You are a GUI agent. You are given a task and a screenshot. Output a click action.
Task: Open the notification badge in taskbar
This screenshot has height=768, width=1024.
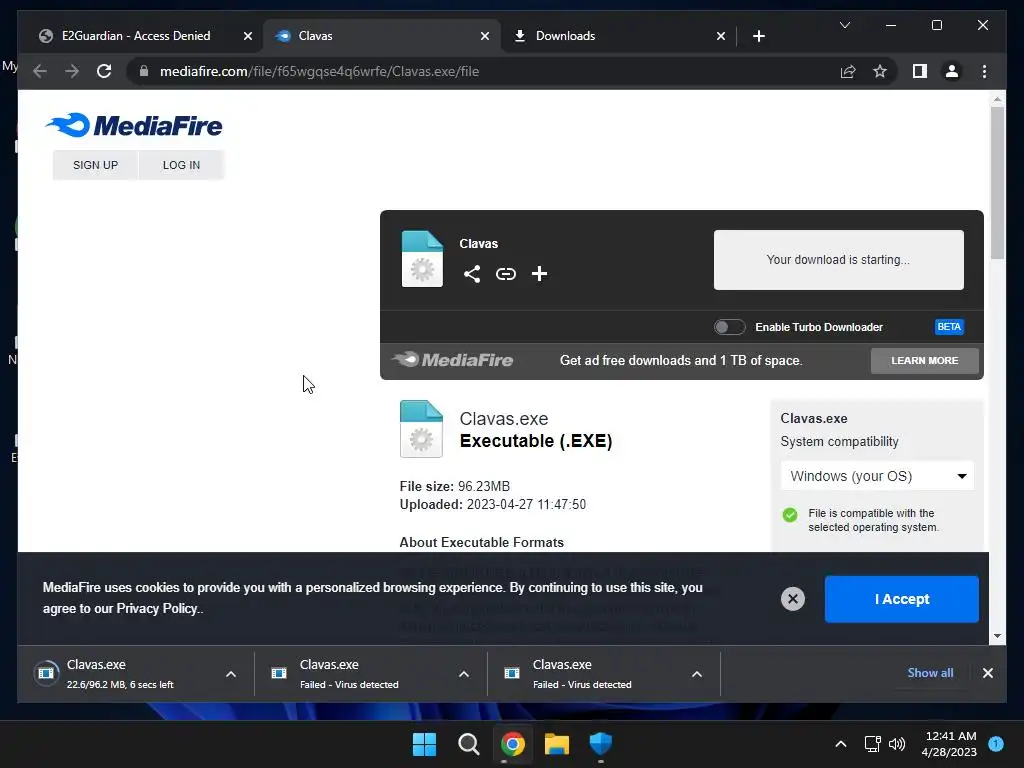[996, 743]
